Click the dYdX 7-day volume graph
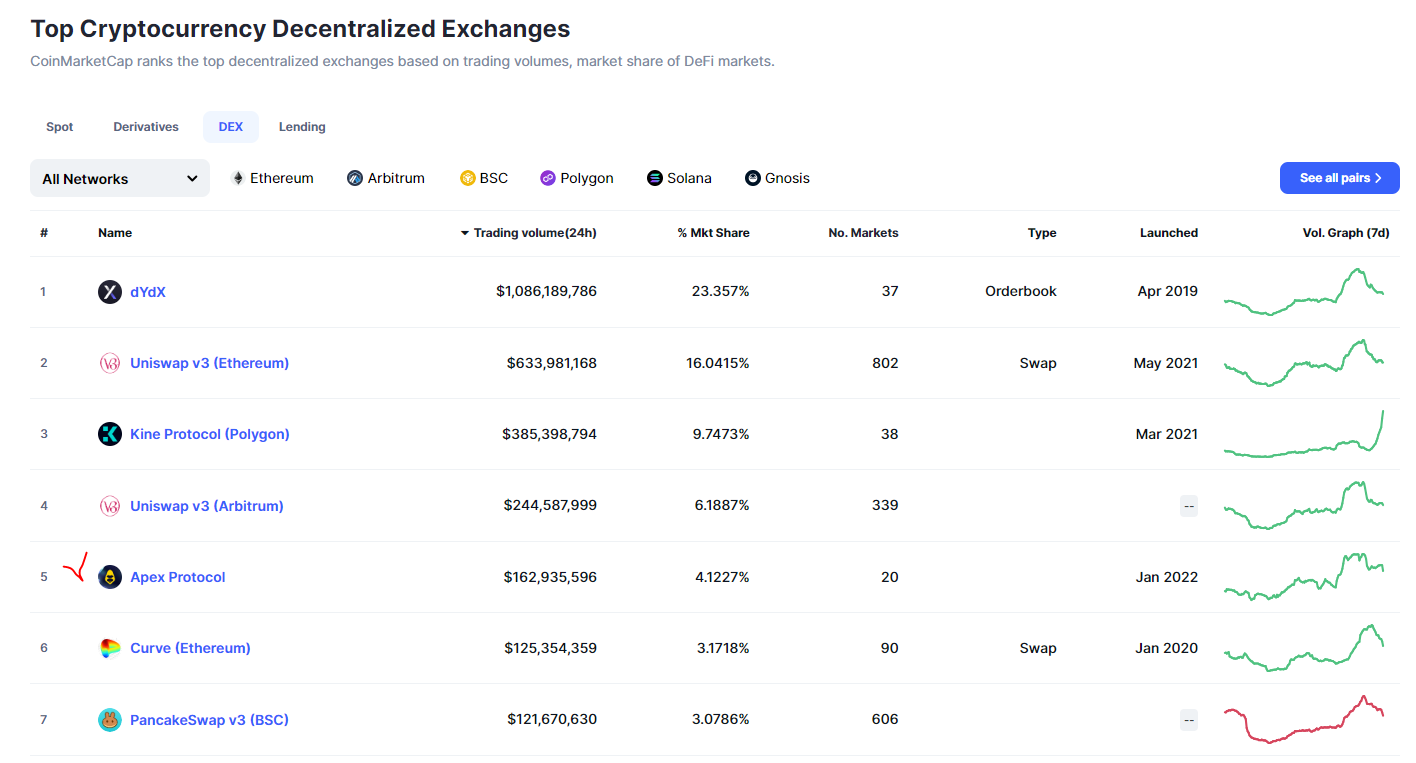Viewport: 1416px width, 763px height. (1304, 291)
